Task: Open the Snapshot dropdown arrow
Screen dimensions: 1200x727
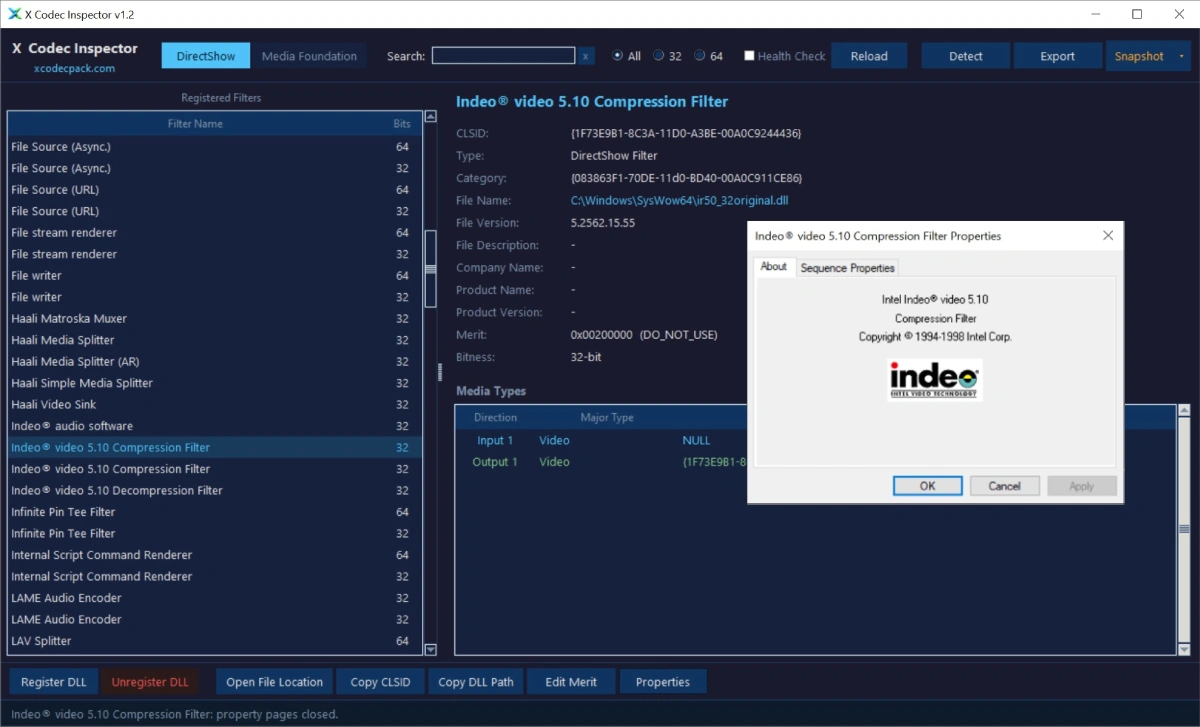Action: 1182,56
